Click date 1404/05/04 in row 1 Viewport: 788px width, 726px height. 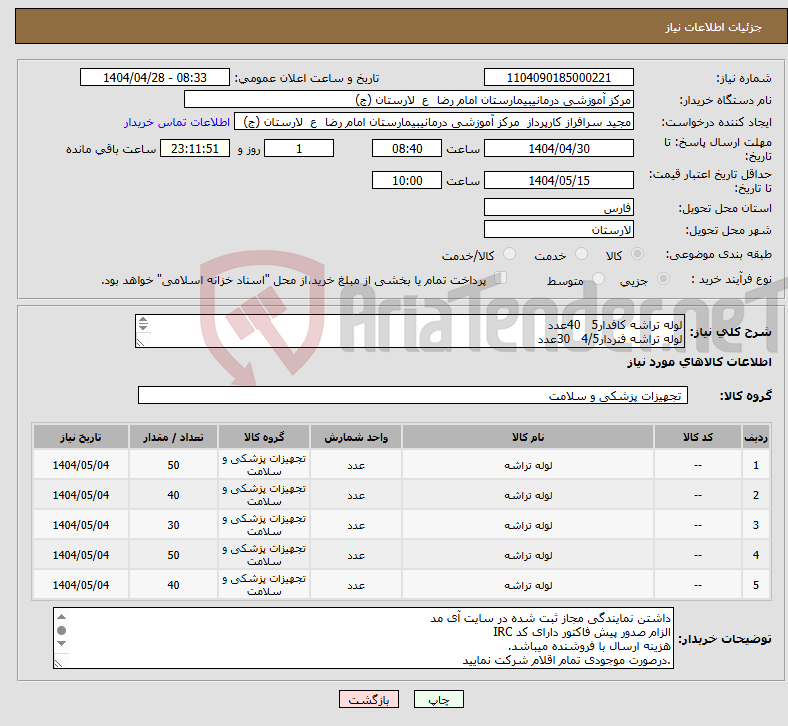[x=81, y=465]
